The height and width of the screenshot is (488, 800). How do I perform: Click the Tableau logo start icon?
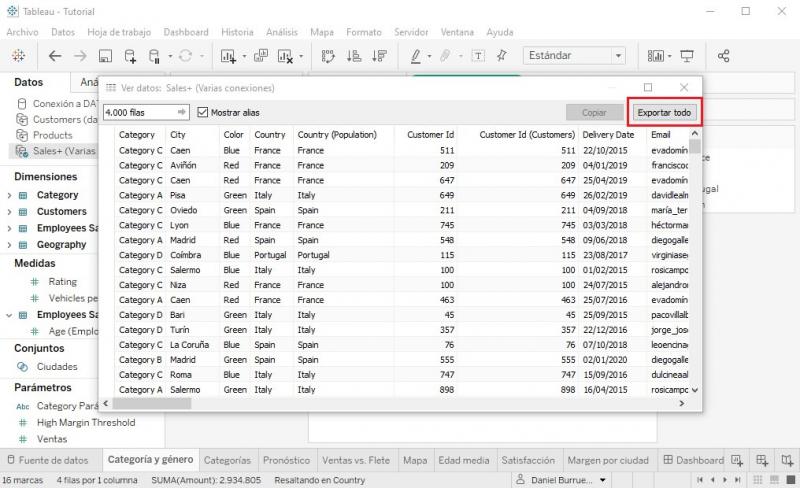point(18,56)
